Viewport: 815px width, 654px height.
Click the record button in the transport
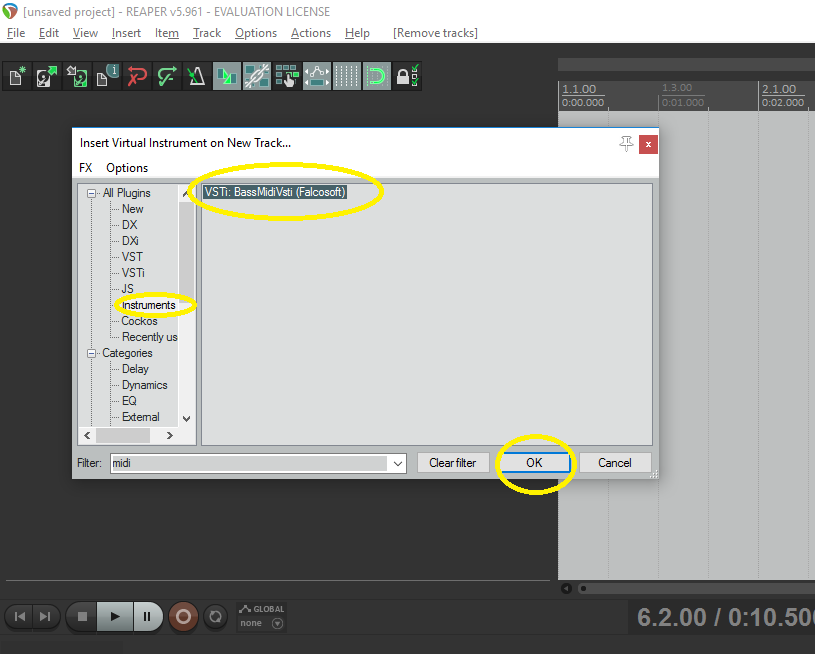pos(183,617)
